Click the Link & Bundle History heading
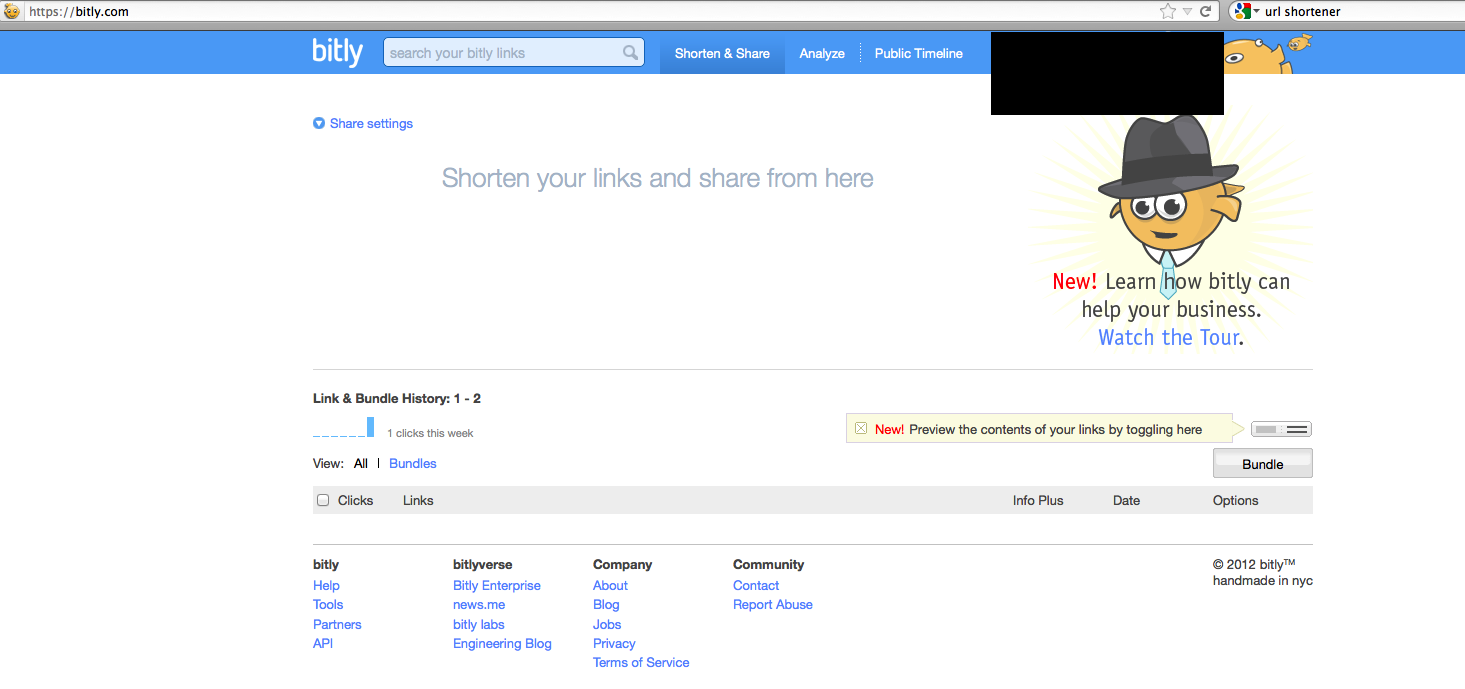 point(397,399)
